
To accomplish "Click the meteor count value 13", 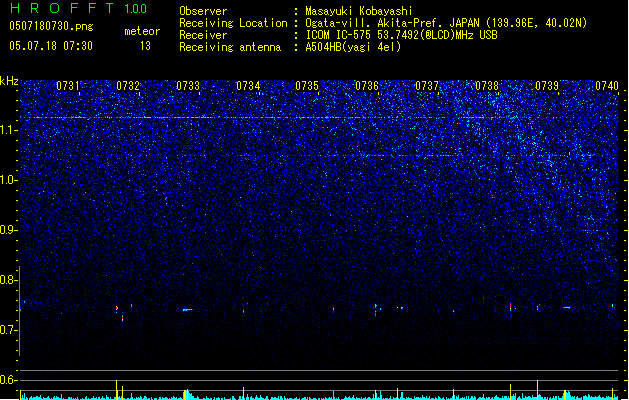I will tap(145, 46).
